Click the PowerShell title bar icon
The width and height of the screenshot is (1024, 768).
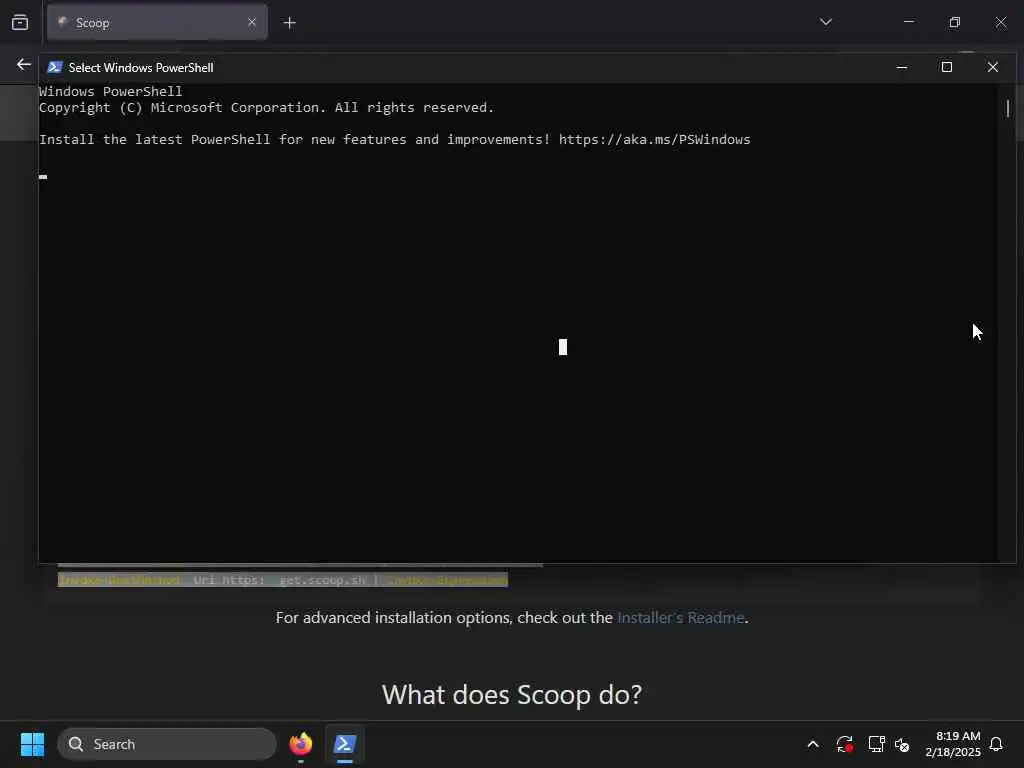pyautogui.click(x=55, y=67)
